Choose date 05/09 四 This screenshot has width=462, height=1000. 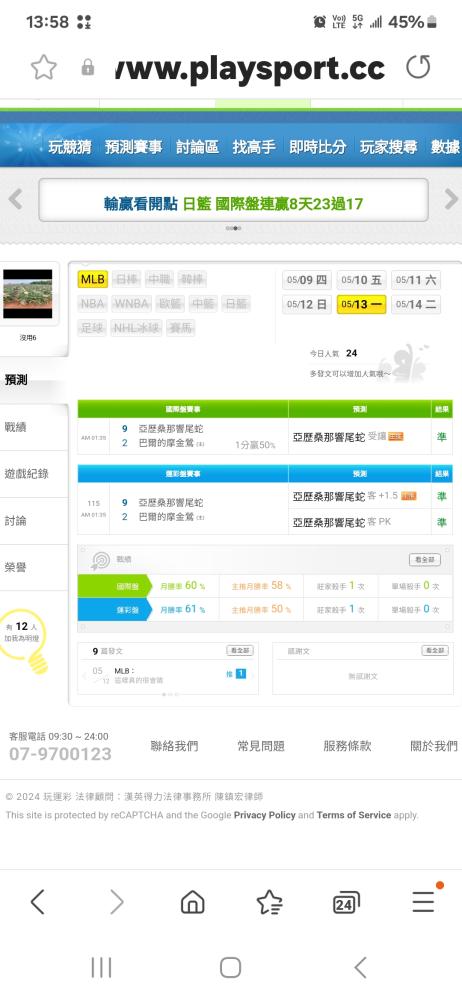307,280
